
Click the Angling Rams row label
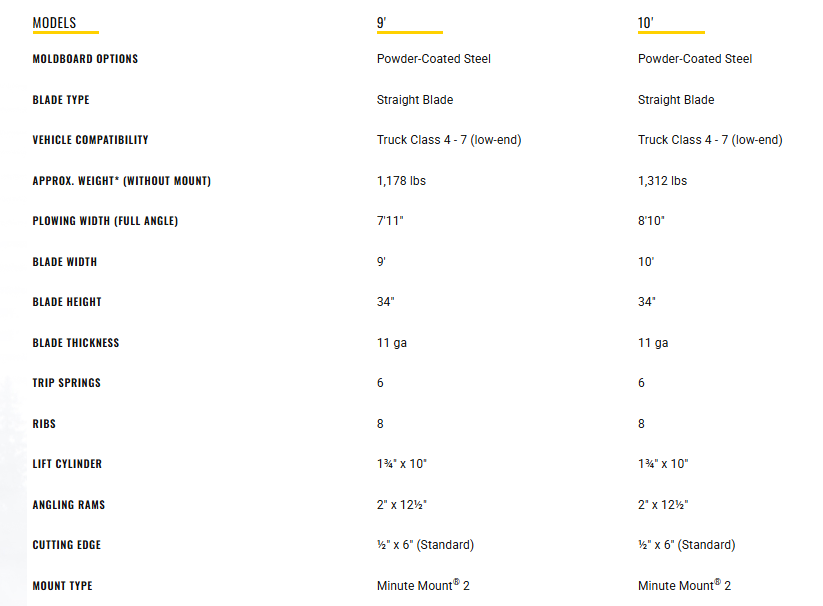click(x=69, y=505)
